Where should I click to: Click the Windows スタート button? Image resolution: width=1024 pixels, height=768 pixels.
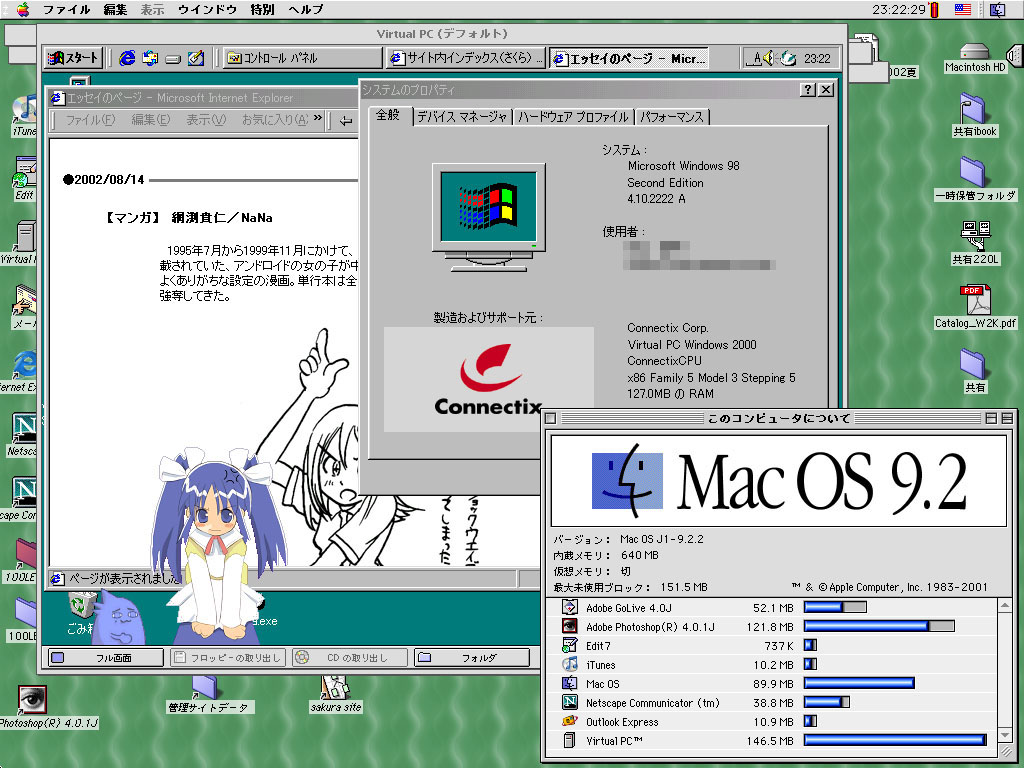point(73,58)
